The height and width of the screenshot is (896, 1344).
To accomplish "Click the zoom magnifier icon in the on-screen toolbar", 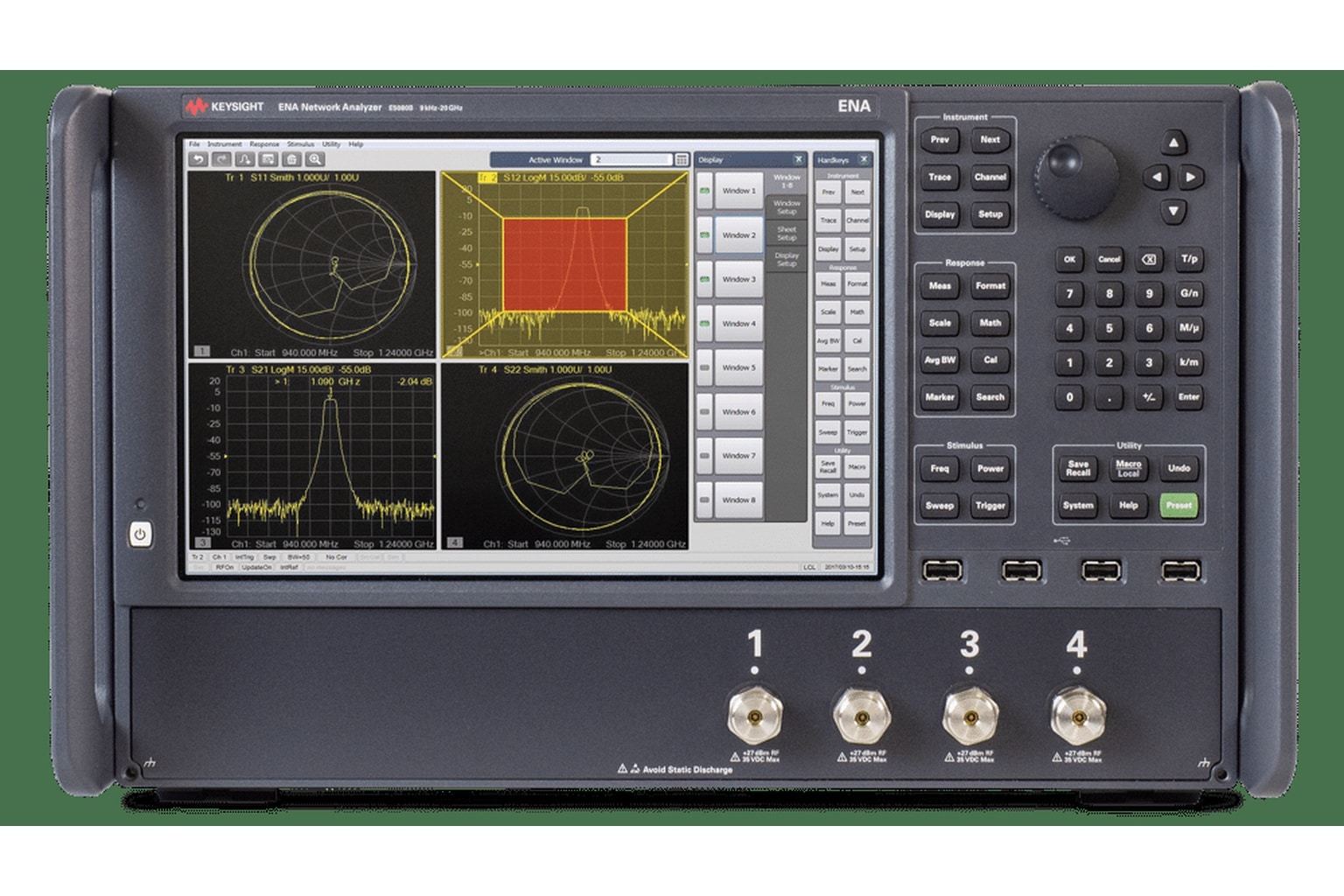I will tap(315, 159).
